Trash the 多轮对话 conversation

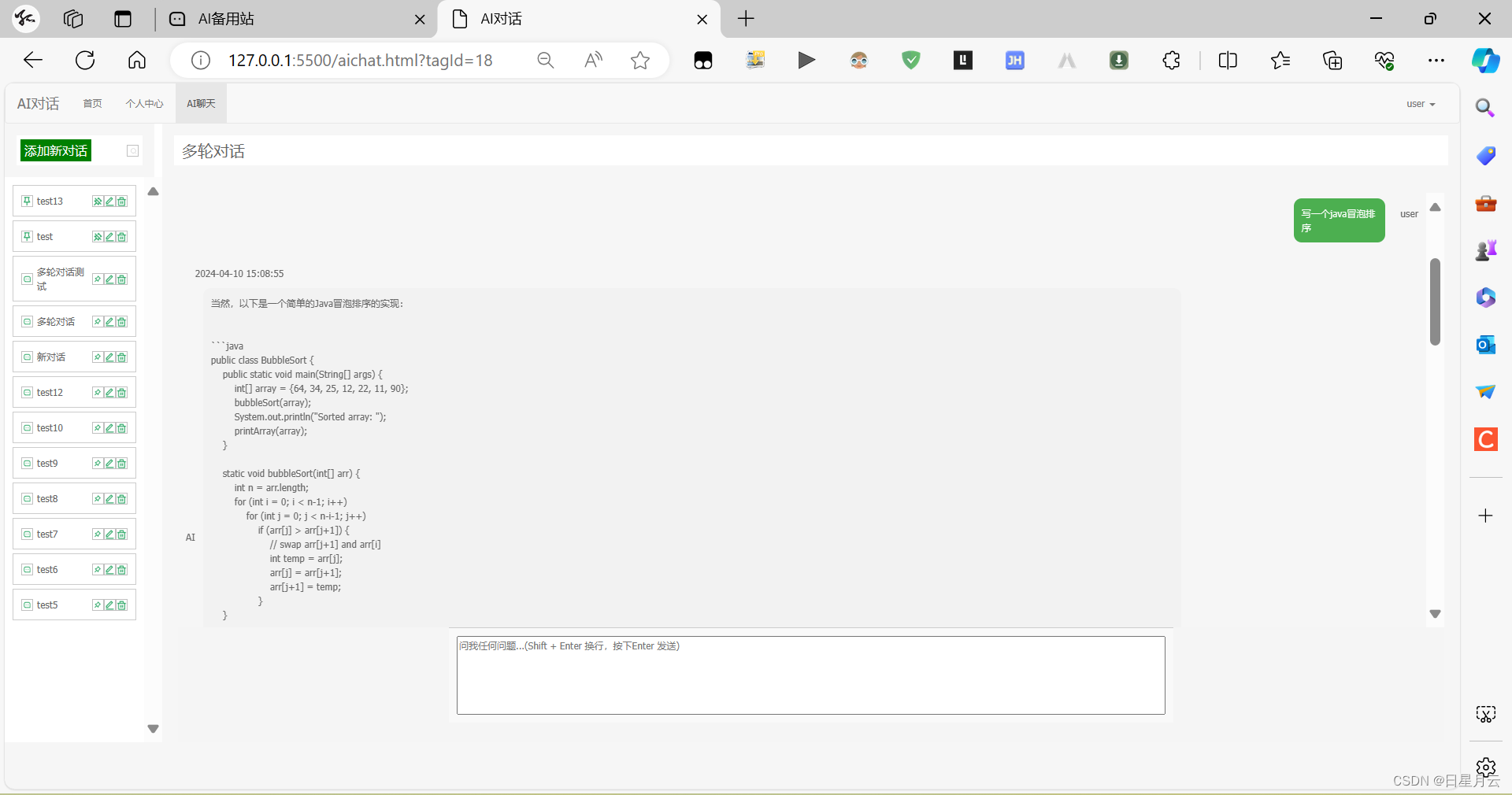[121, 322]
